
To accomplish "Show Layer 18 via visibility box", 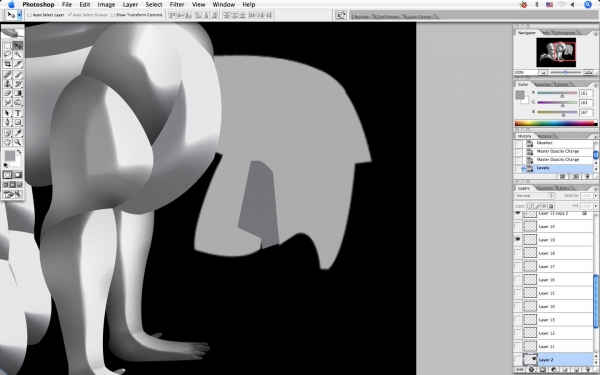I will [x=518, y=253].
